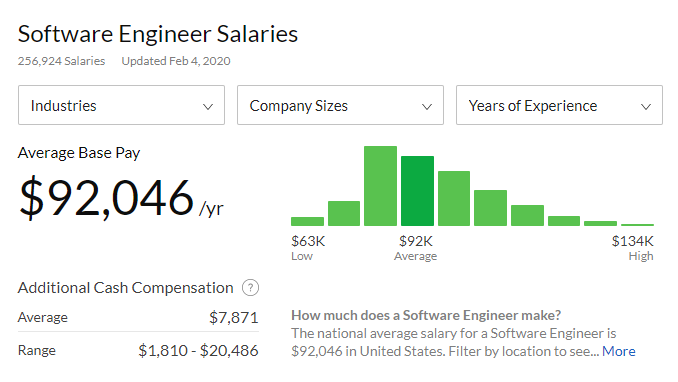The image size is (678, 382).
Task: Open Years of Experience dropdown
Action: 559,105
